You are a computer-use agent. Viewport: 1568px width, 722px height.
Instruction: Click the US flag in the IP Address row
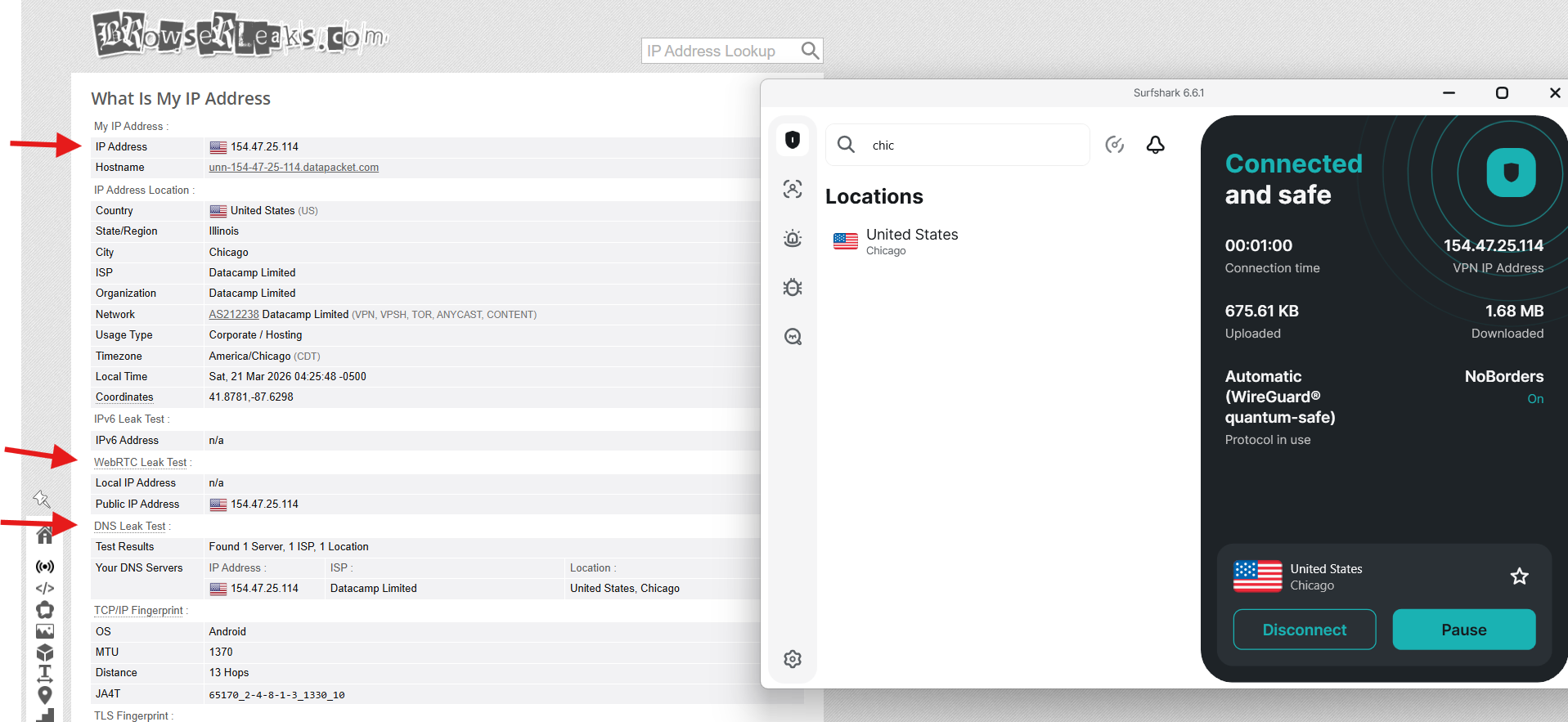[x=218, y=147]
